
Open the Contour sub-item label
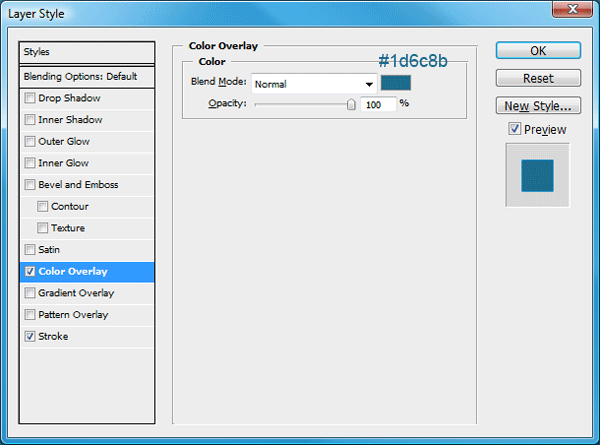point(70,207)
